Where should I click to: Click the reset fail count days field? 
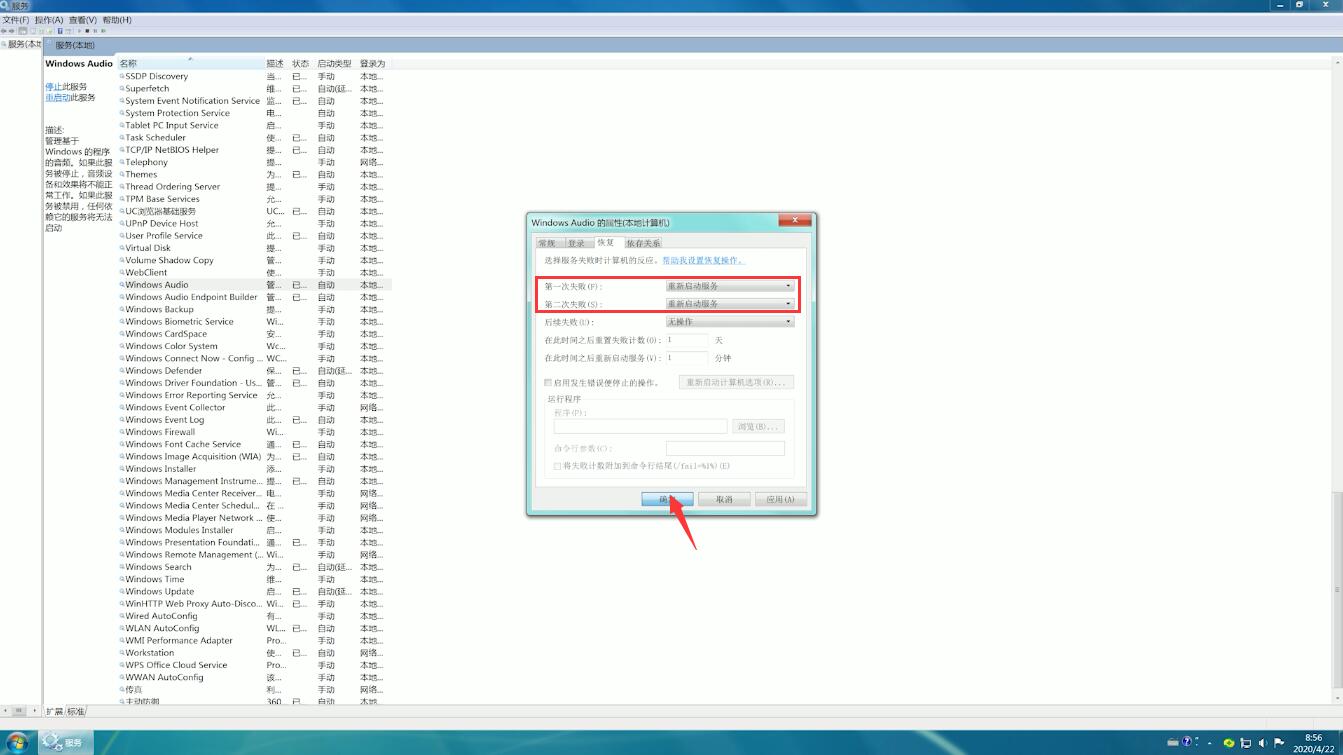tap(687, 340)
